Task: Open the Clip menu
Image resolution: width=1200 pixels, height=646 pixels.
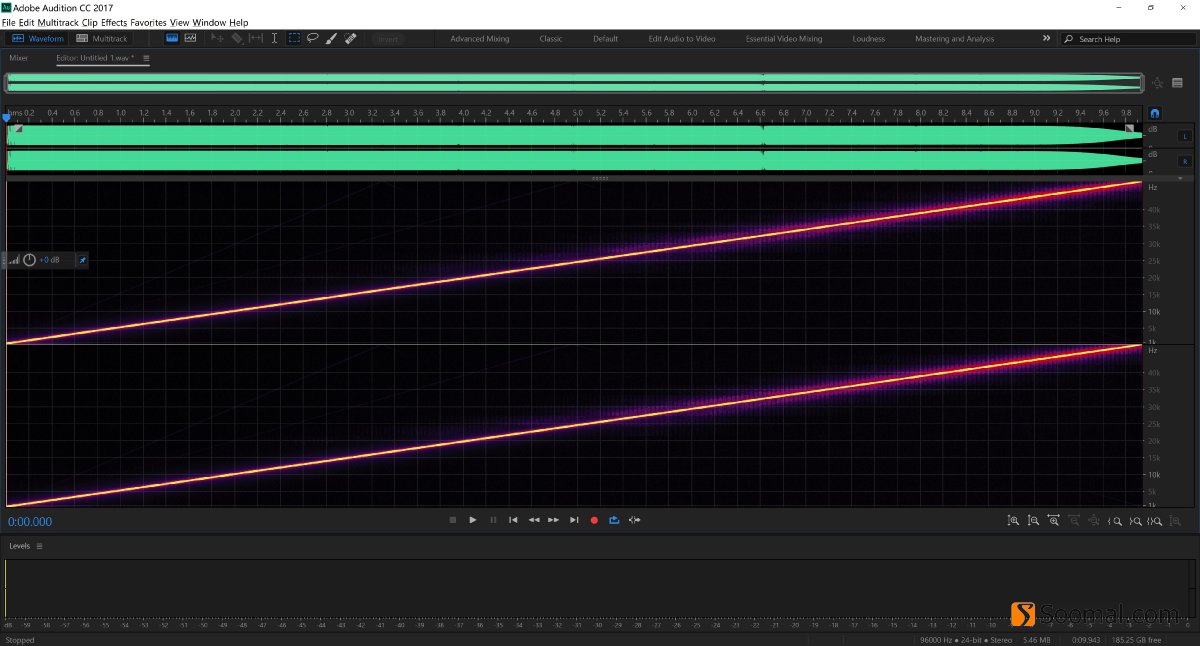Action: point(90,22)
